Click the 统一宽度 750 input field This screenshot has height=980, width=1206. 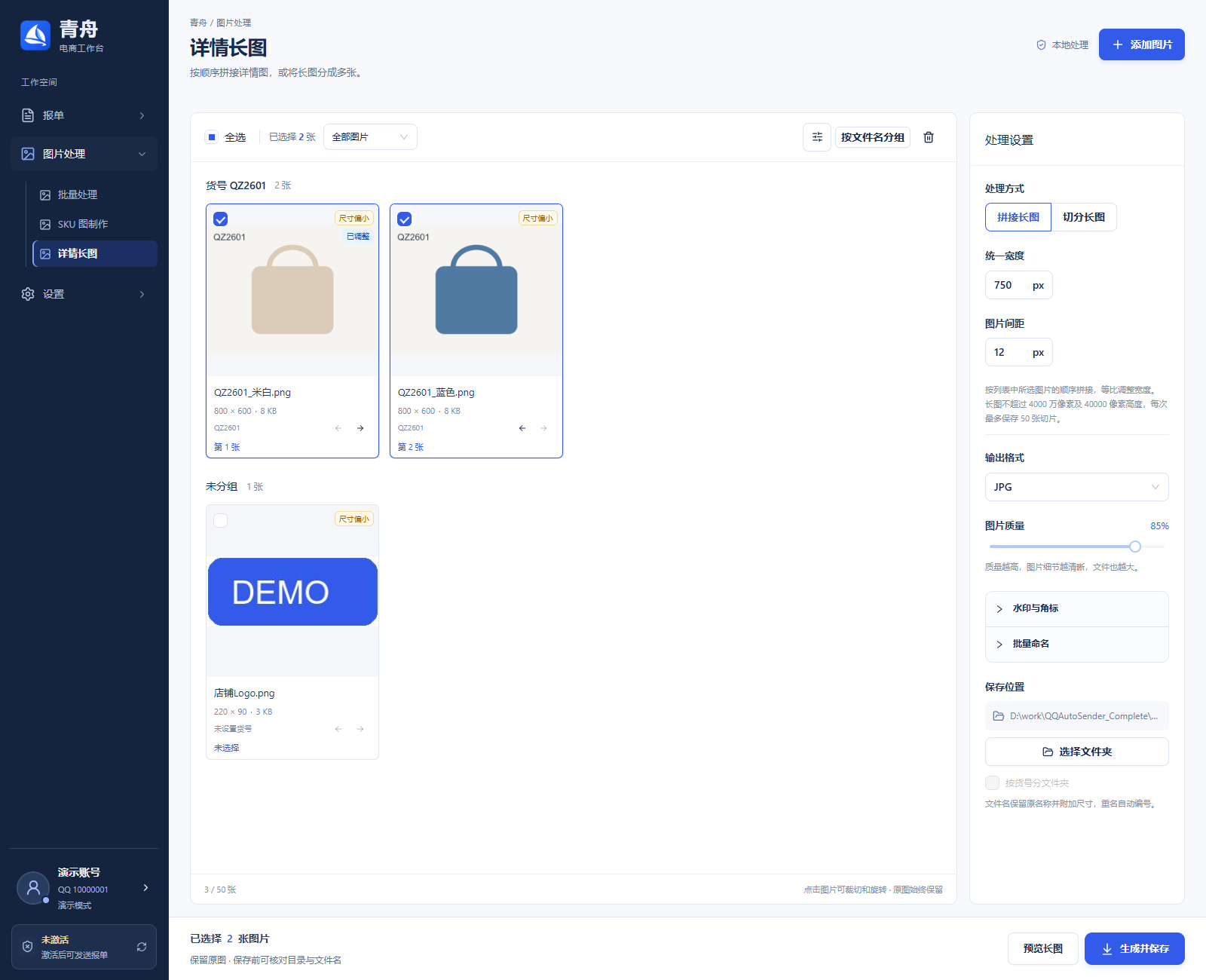point(1018,285)
